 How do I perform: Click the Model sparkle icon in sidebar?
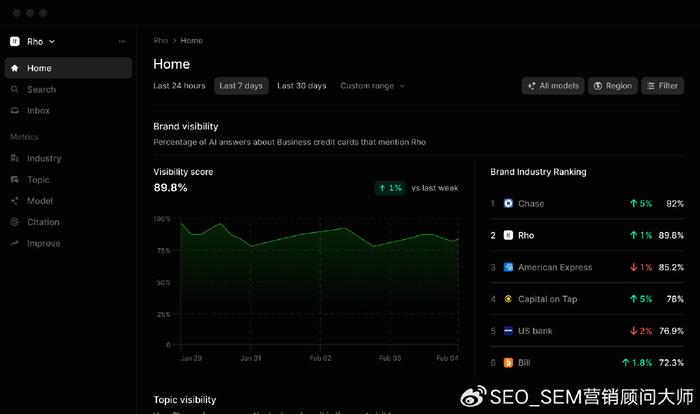coord(15,201)
